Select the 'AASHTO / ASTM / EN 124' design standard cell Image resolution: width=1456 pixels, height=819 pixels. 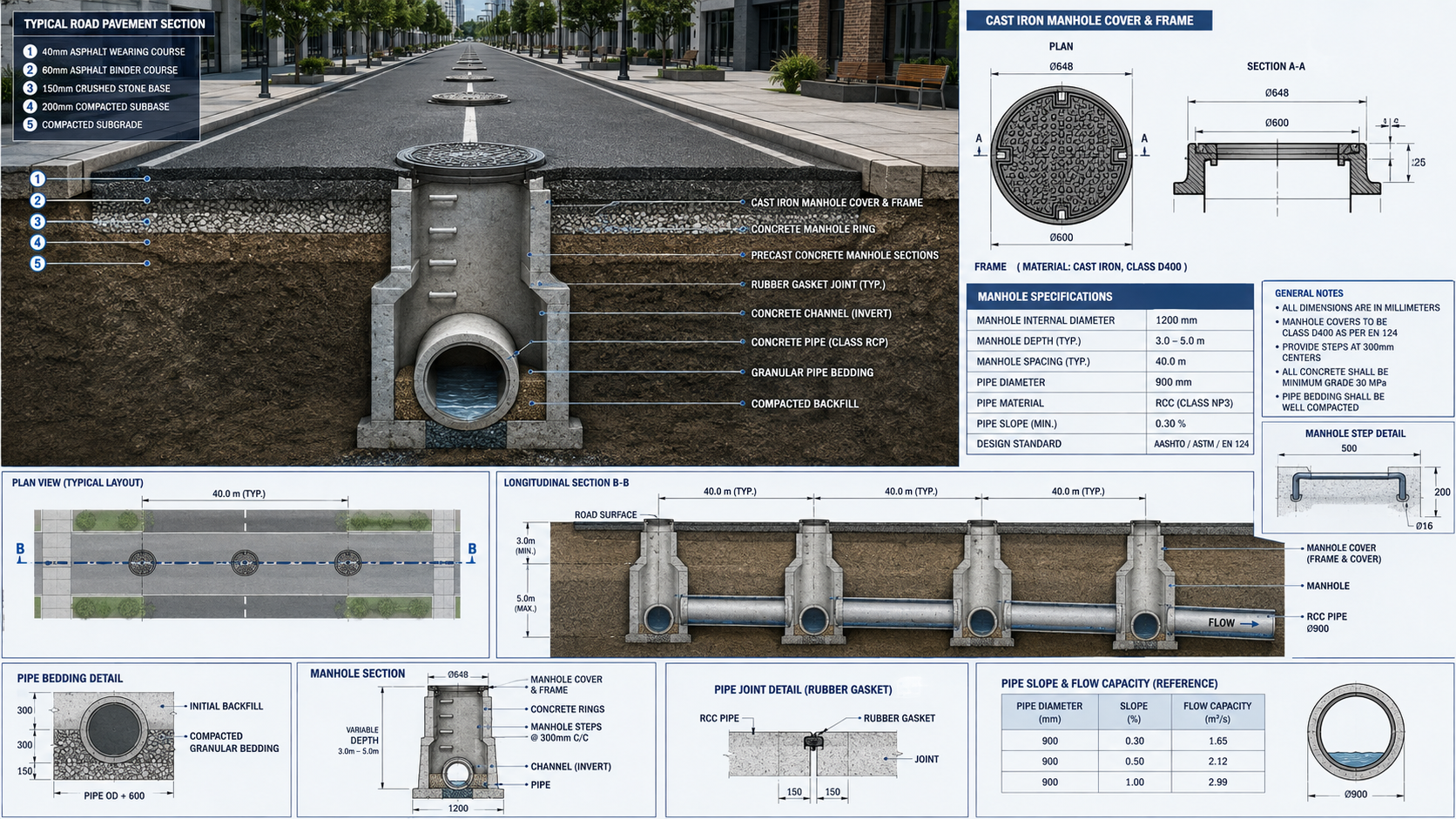click(x=1201, y=444)
